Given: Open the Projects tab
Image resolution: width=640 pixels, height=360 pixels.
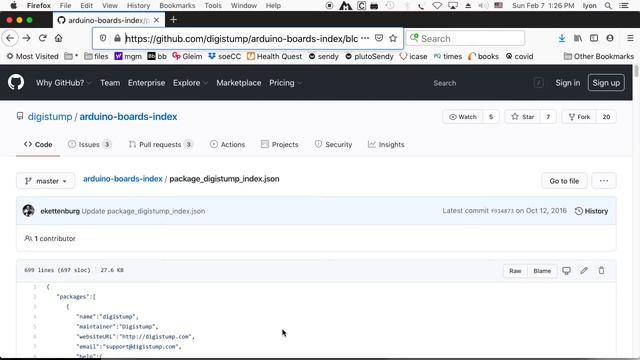Looking at the screenshot, I should (x=280, y=144).
